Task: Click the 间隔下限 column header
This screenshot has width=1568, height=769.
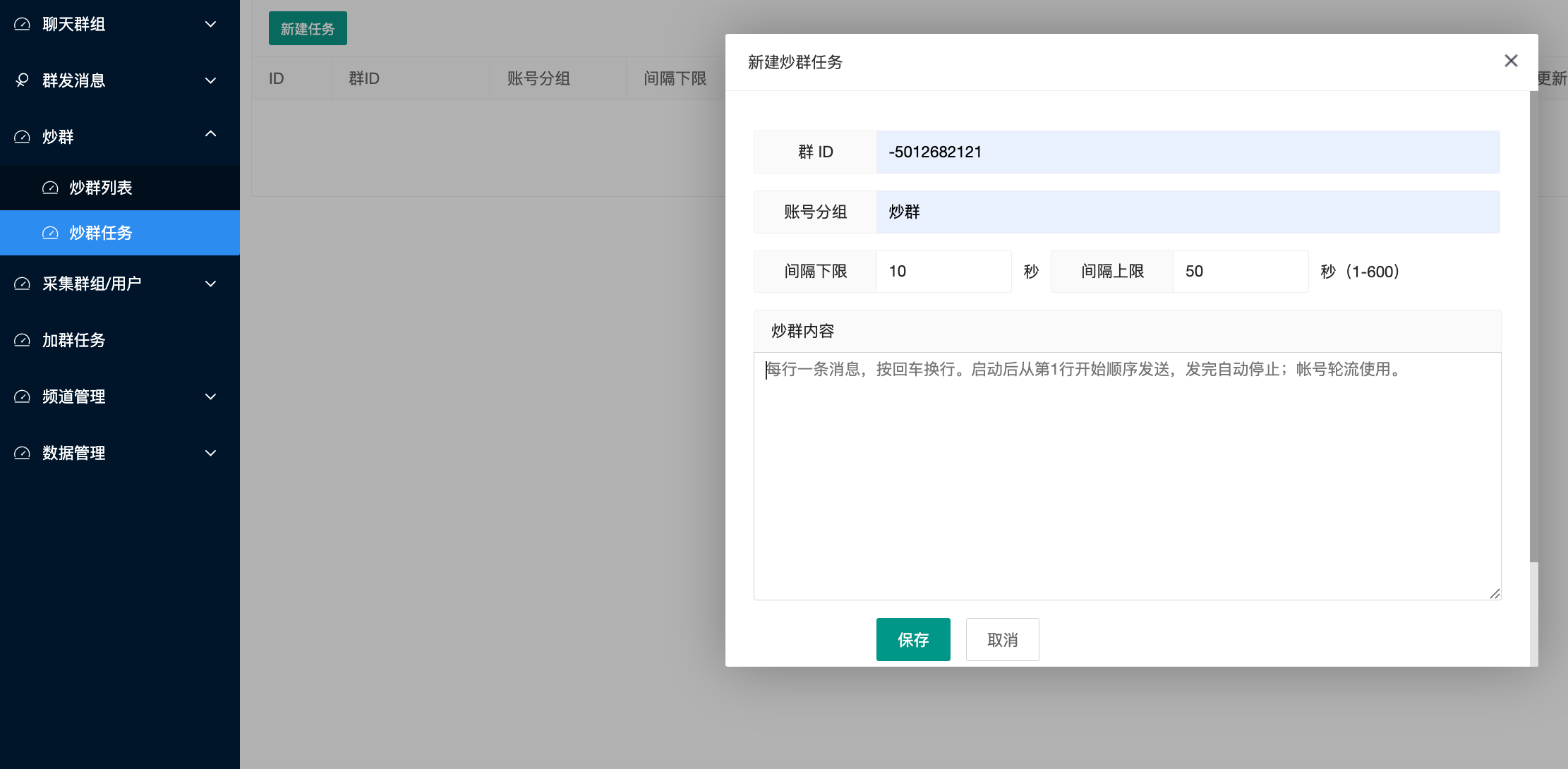Action: 675,78
